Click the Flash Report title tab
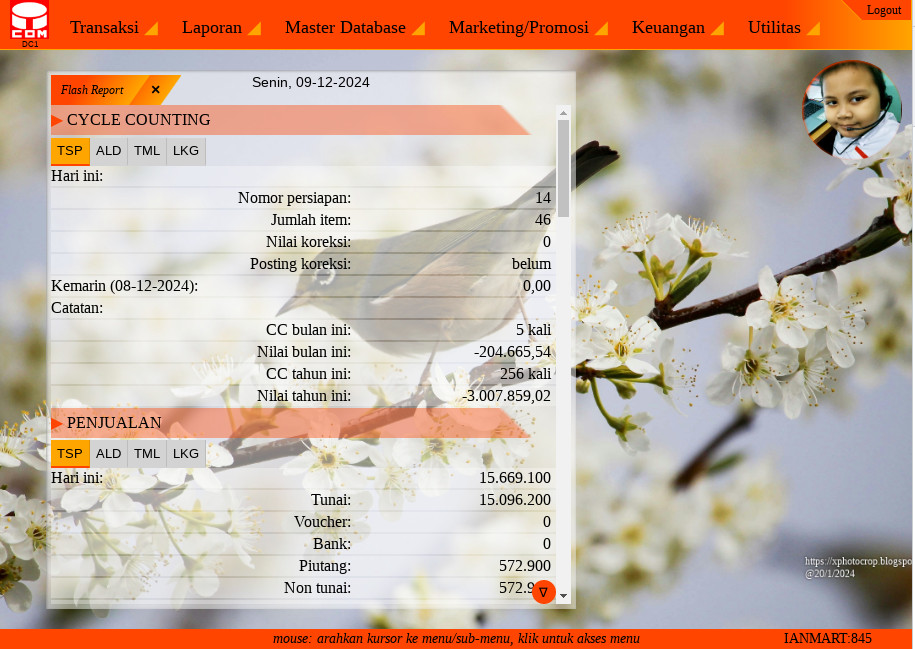The height and width of the screenshot is (649, 915). tap(92, 90)
